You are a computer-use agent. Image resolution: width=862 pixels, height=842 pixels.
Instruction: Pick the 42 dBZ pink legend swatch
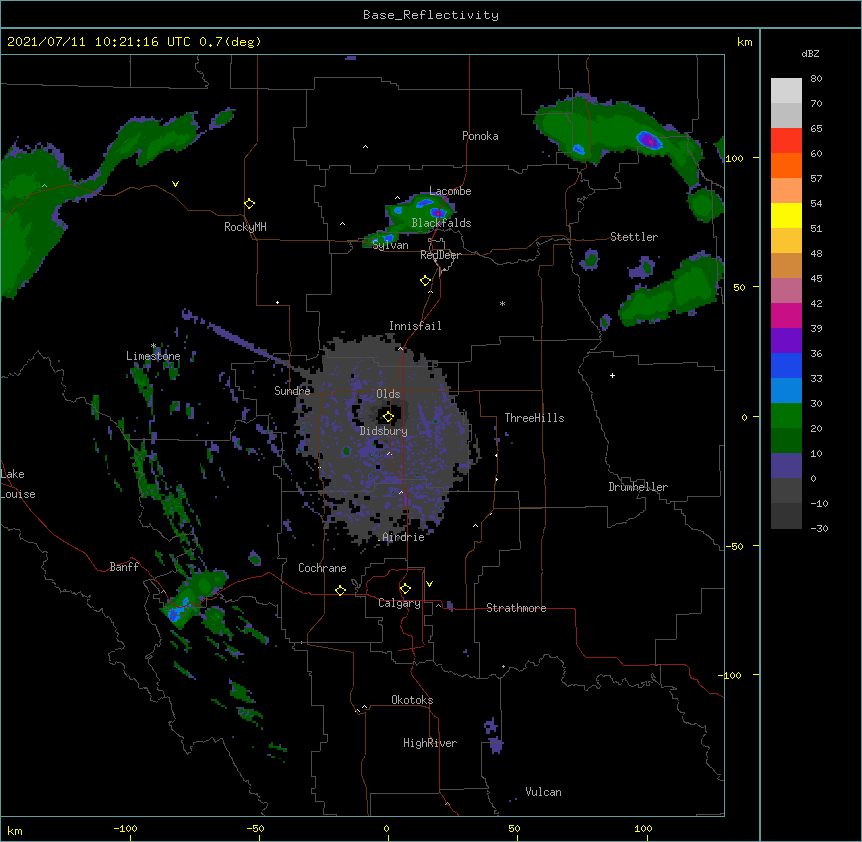pos(786,290)
